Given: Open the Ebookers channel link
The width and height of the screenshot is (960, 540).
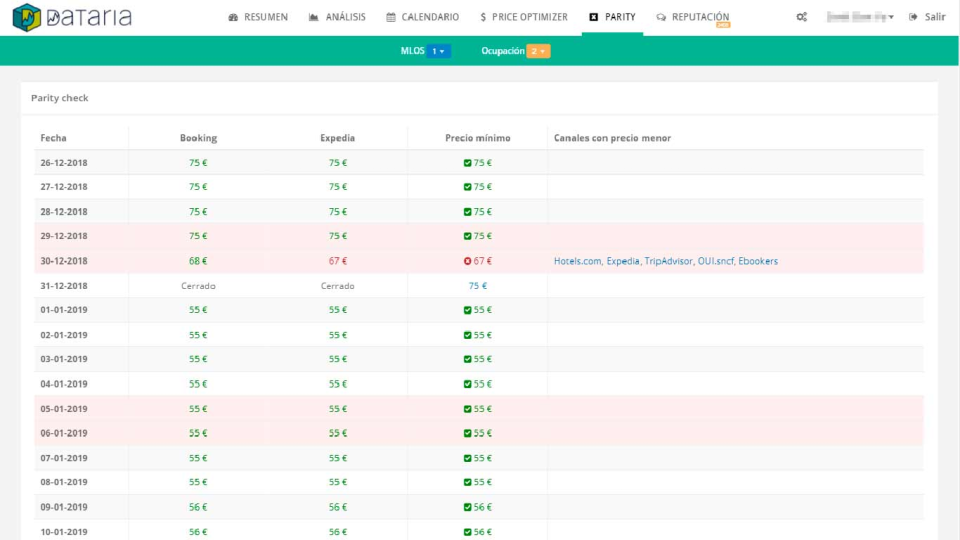Looking at the screenshot, I should [x=758, y=261].
